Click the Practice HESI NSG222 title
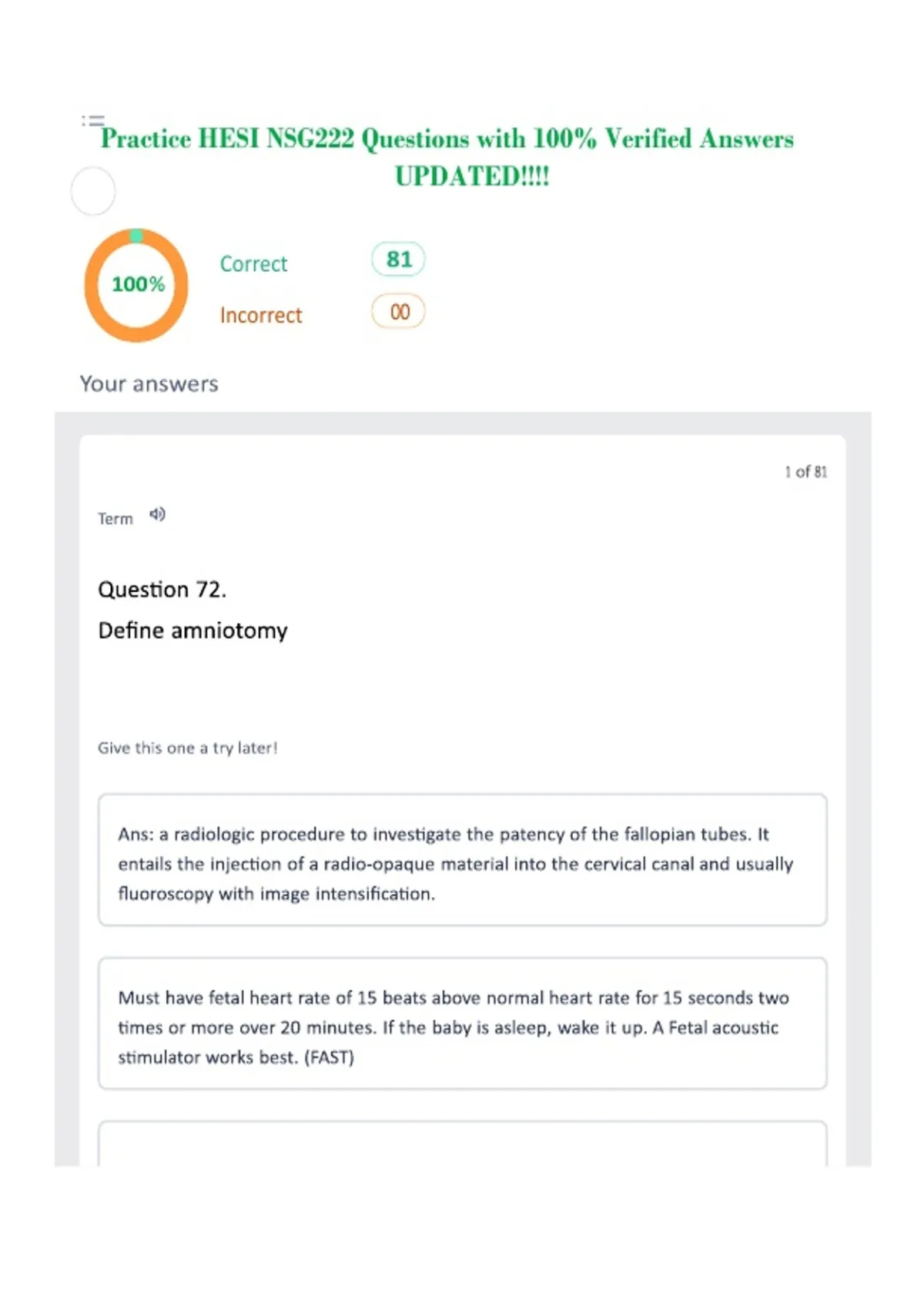924x1309 pixels. click(447, 139)
